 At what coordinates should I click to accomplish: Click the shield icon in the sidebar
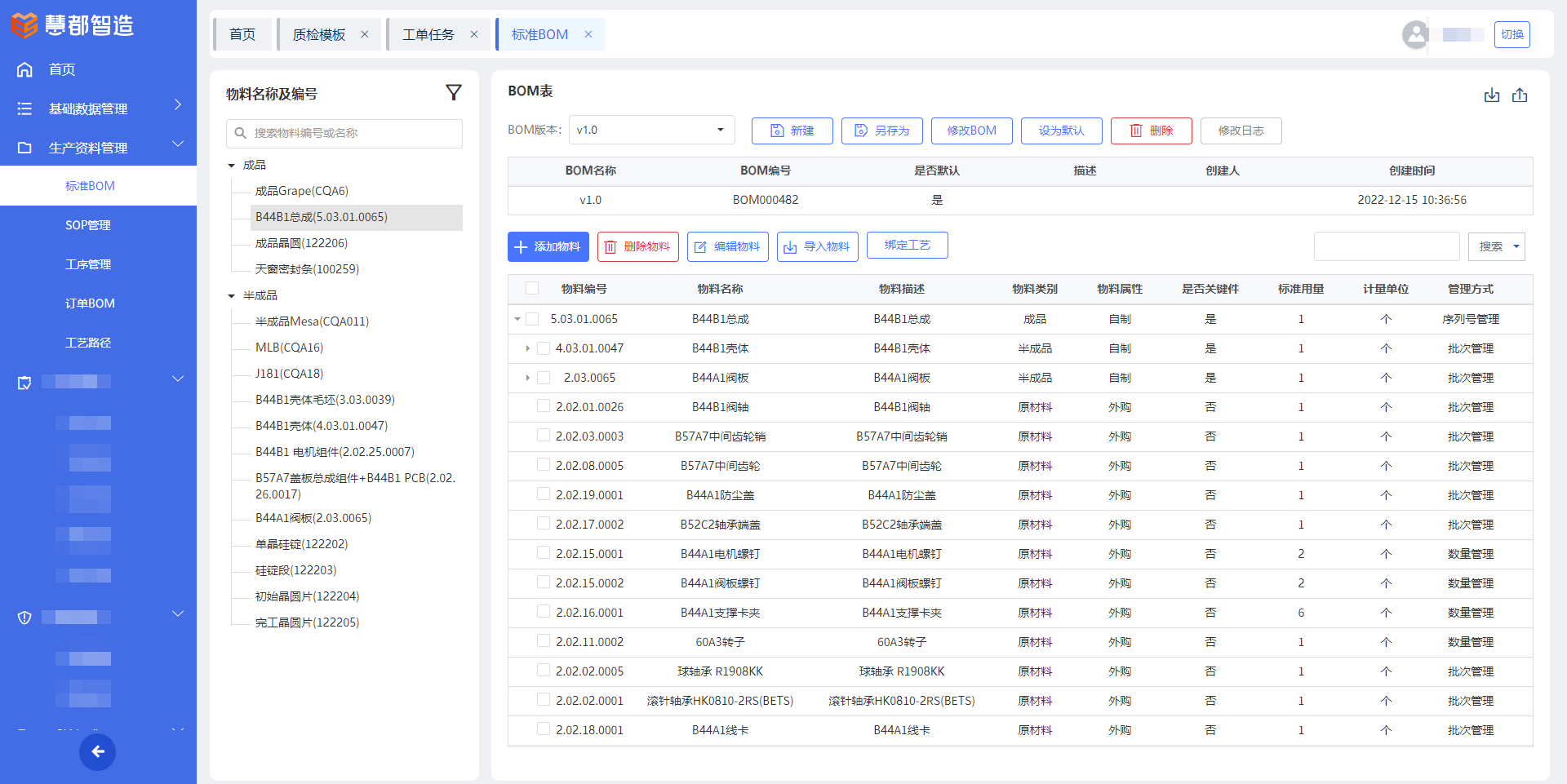24,618
